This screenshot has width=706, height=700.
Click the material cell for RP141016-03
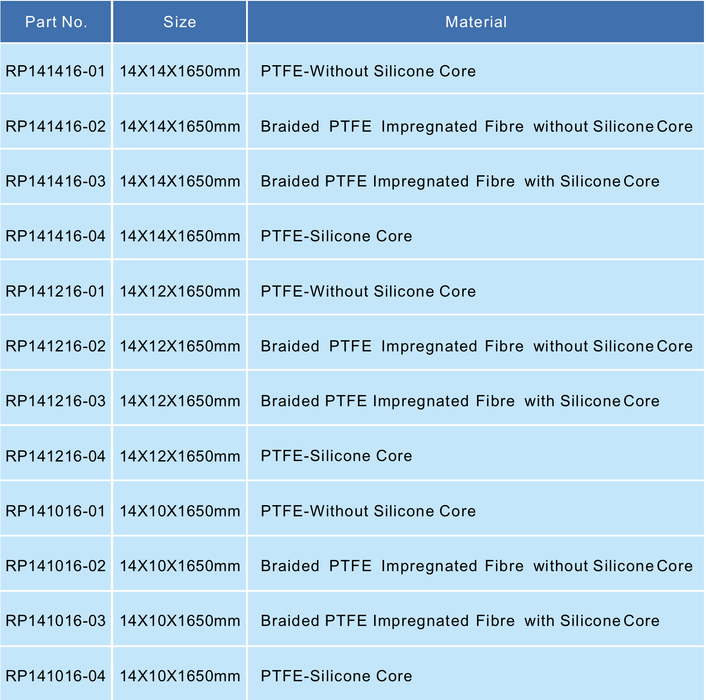460,621
